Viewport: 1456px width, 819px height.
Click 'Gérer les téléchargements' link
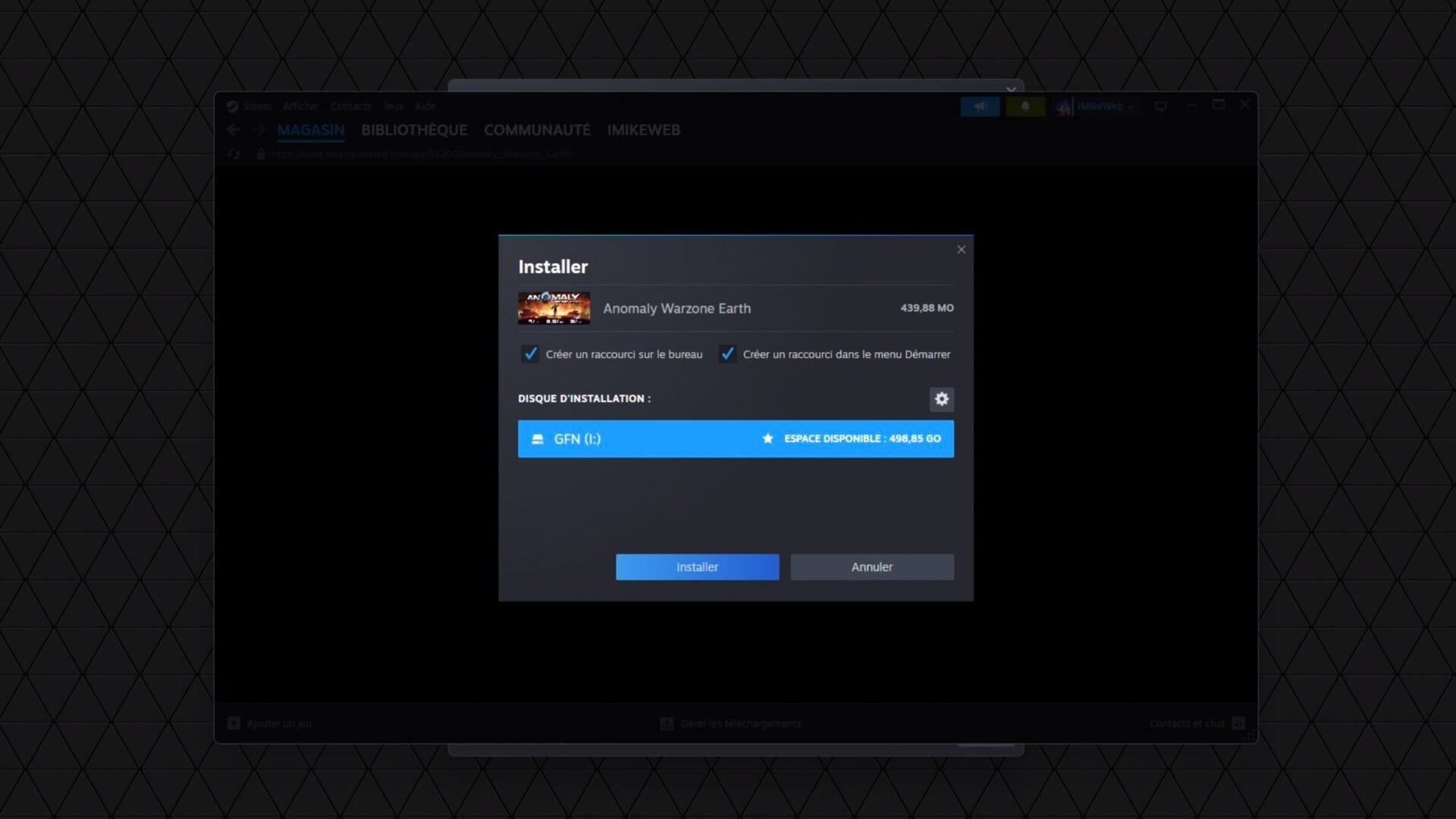(741, 723)
